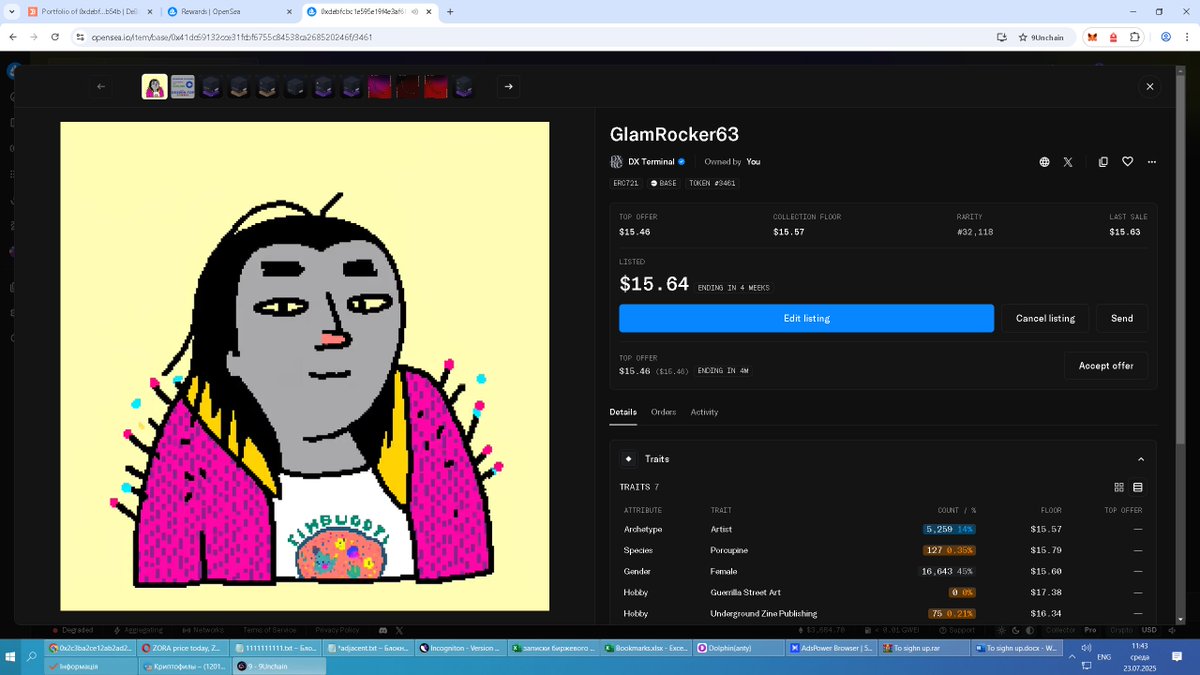Click the Underground Zine Publishing trait
The width and height of the screenshot is (1200, 675).
coord(883,613)
